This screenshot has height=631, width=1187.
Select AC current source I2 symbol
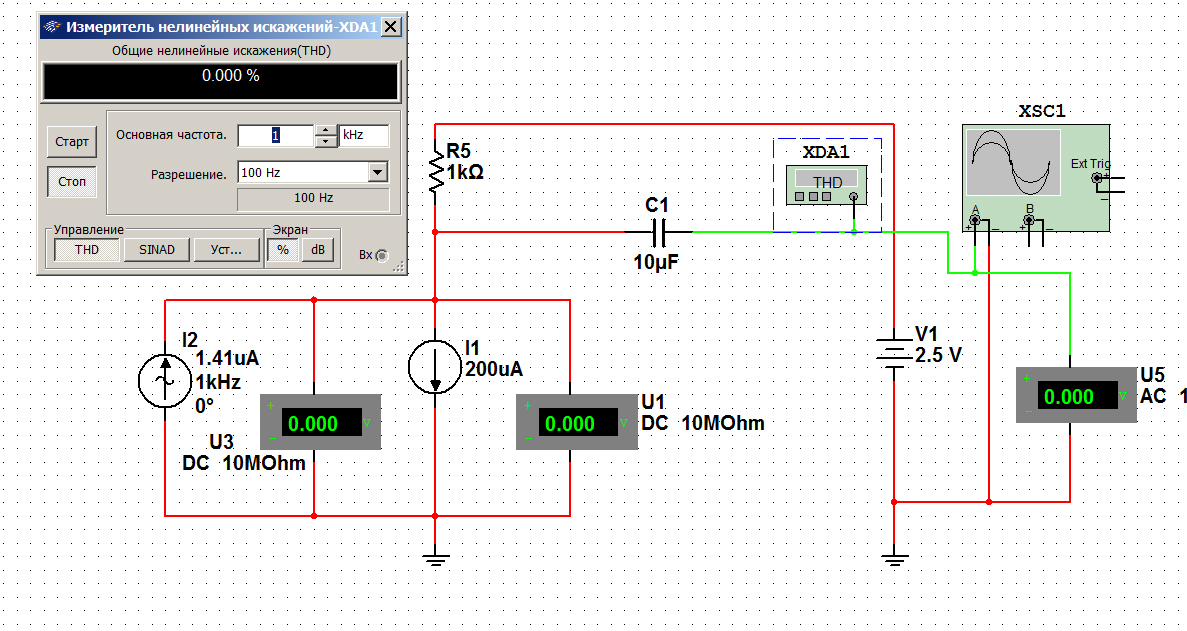164,381
